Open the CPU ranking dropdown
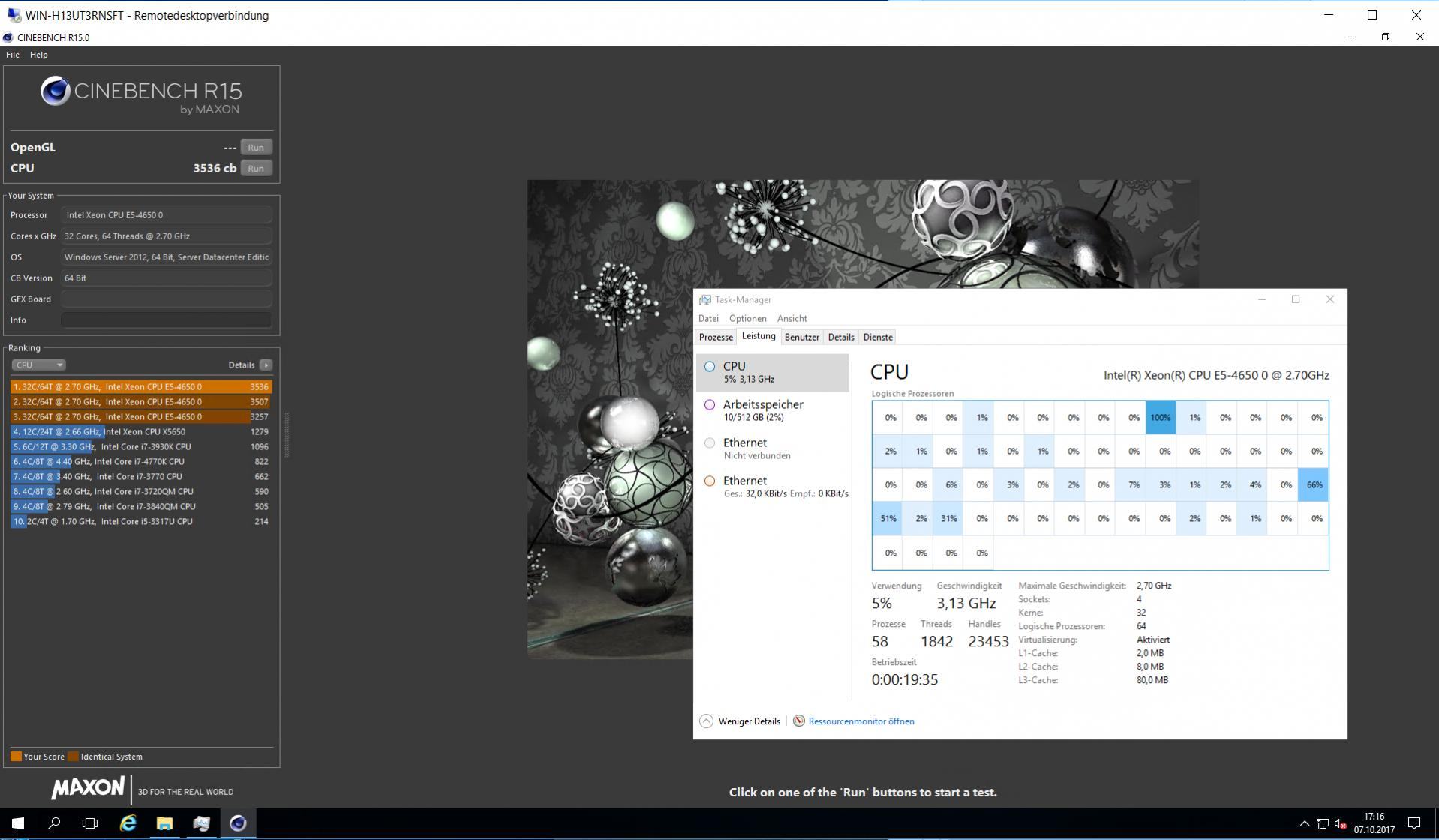This screenshot has height=840, width=1439. (x=38, y=365)
